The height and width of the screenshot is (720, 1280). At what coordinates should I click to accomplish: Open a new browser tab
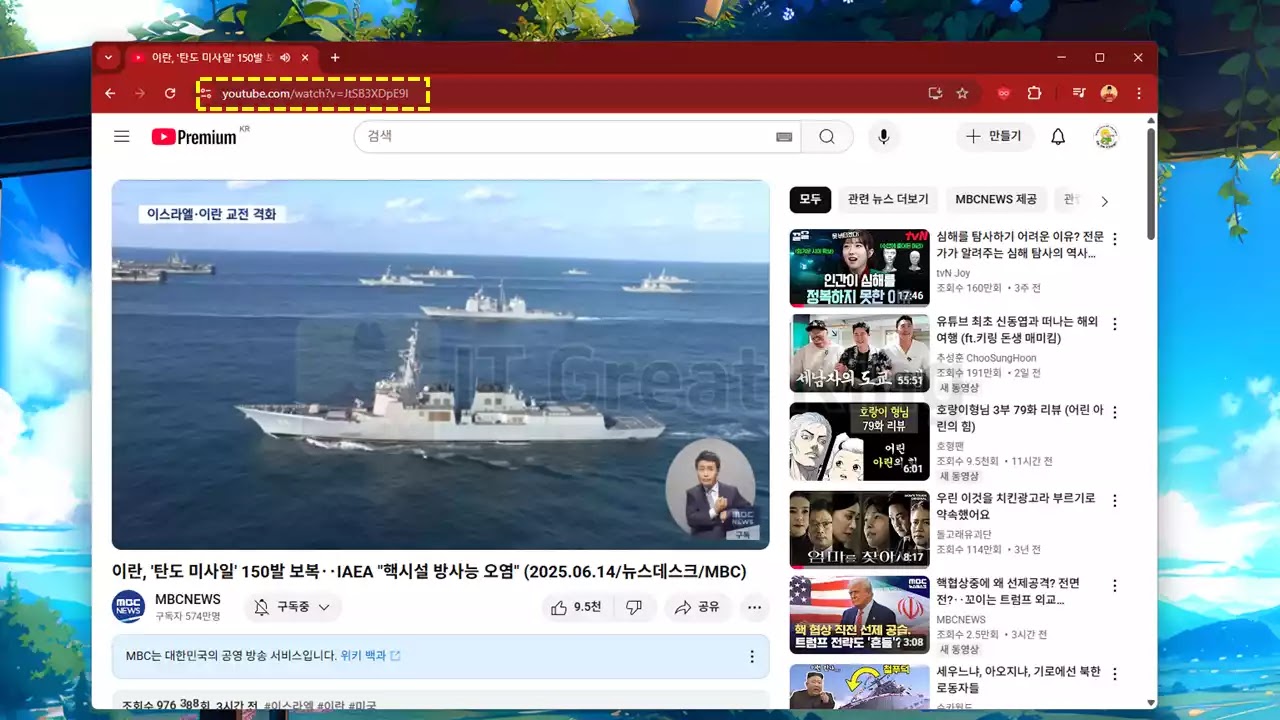(x=335, y=58)
